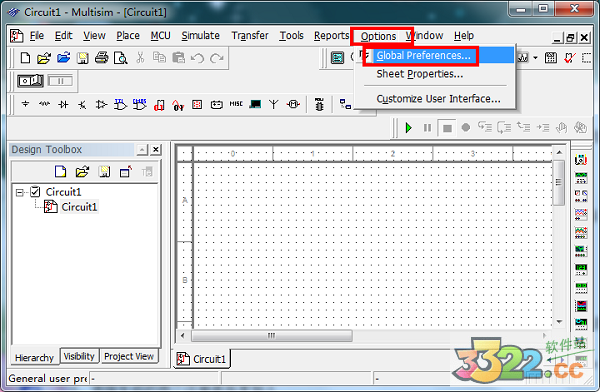Select the MISC components group

pyautogui.click(x=236, y=104)
